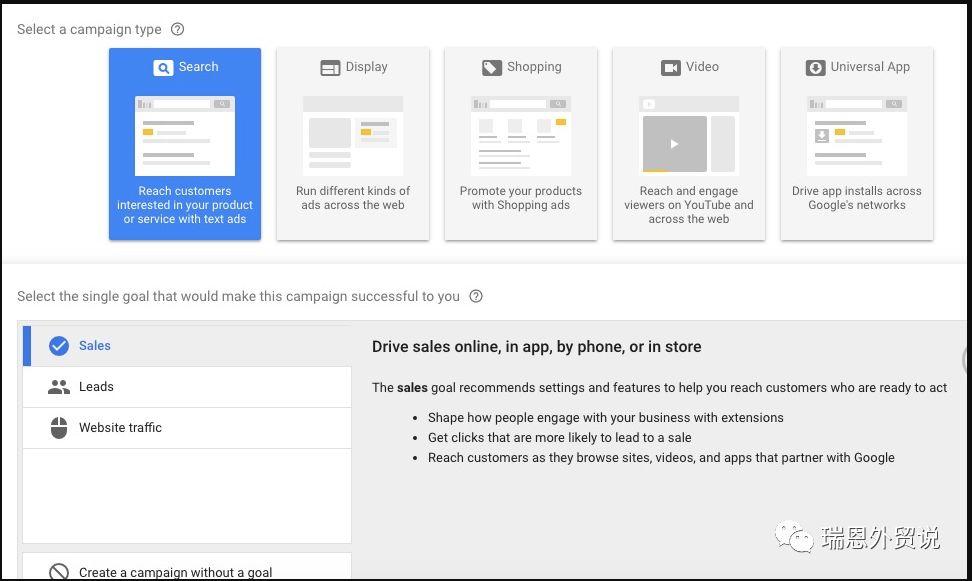Click the Display campaign icon
Viewport: 972px width, 581px height.
330,68
